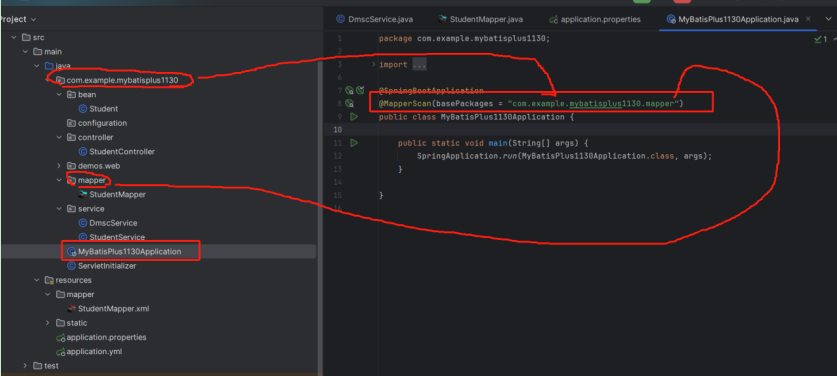Click the application.yml file icon
837x376 pixels.
click(60, 352)
